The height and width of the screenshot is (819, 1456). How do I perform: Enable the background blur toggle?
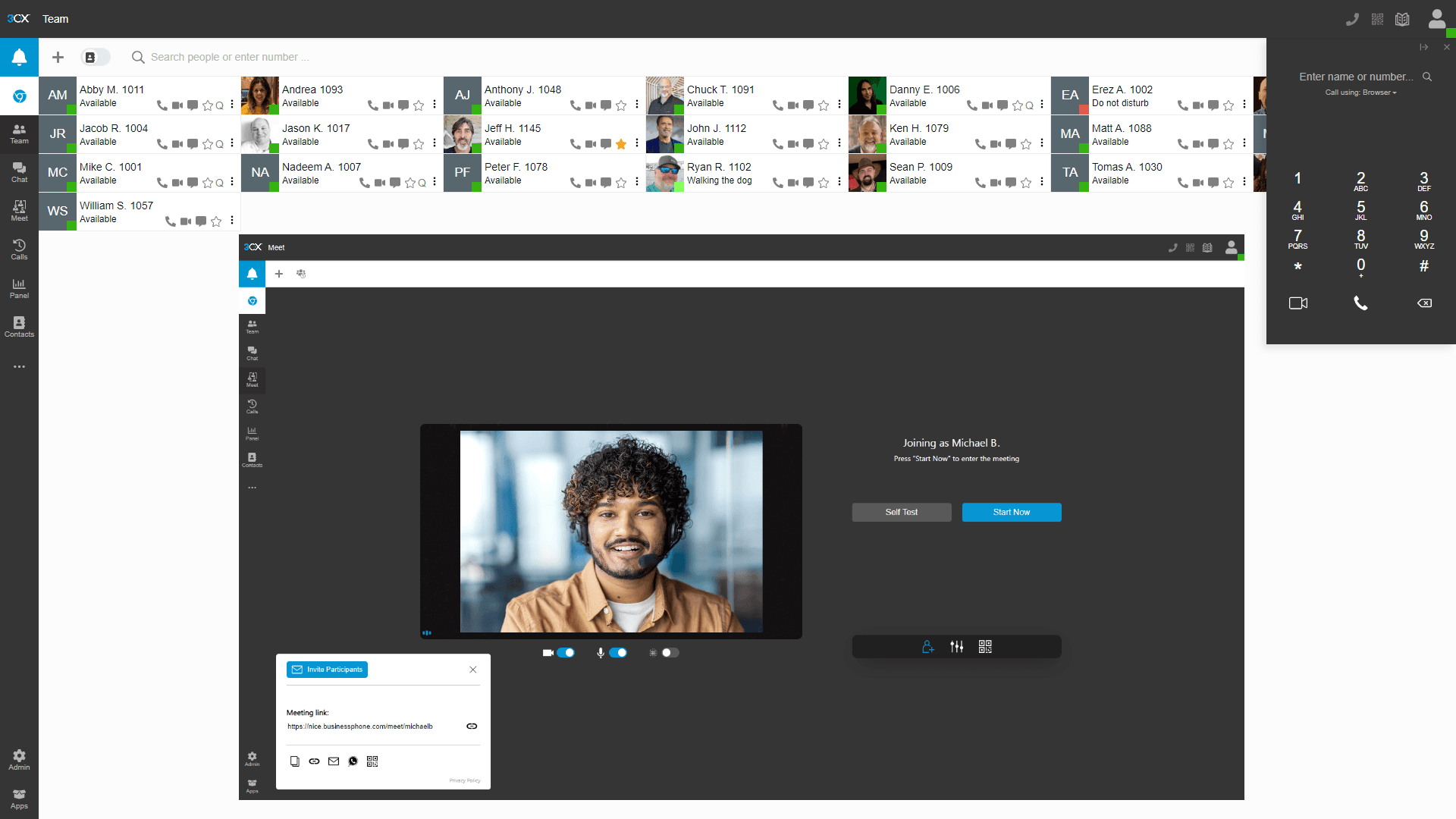click(x=670, y=653)
